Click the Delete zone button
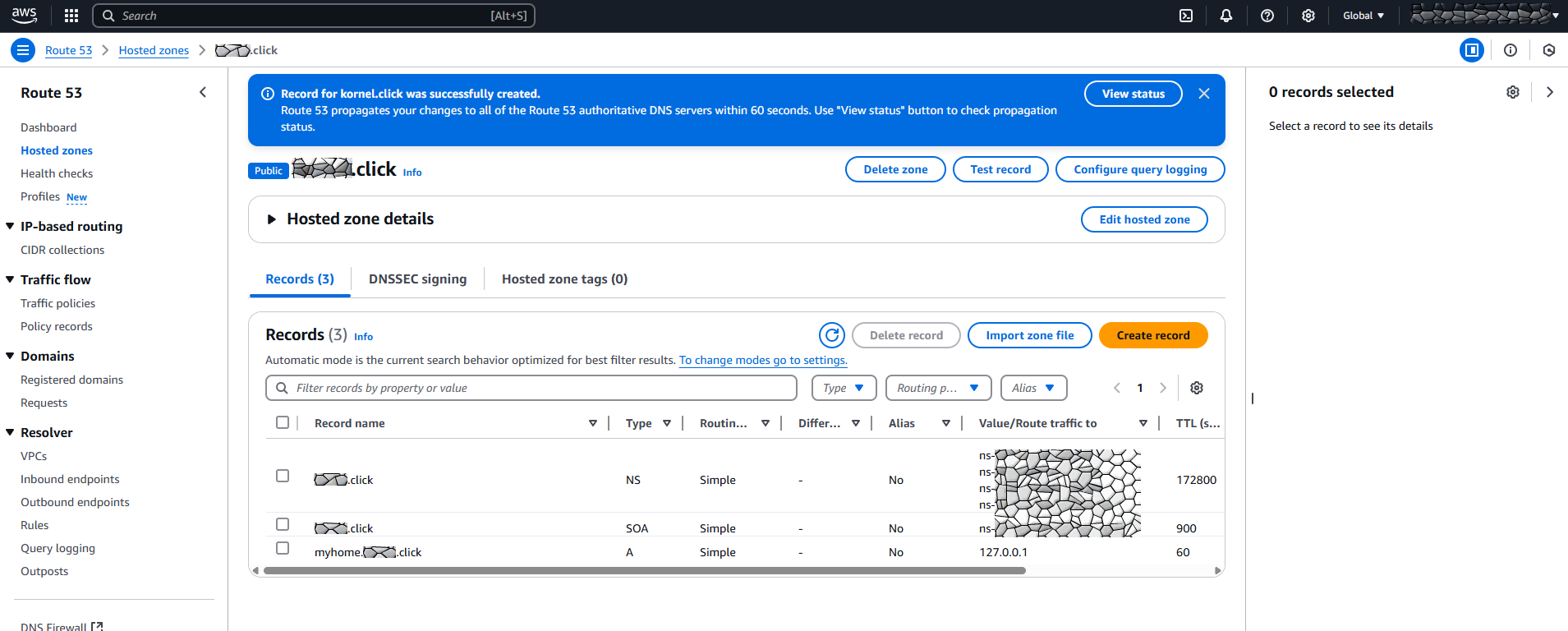The height and width of the screenshot is (631, 1568). click(x=895, y=169)
